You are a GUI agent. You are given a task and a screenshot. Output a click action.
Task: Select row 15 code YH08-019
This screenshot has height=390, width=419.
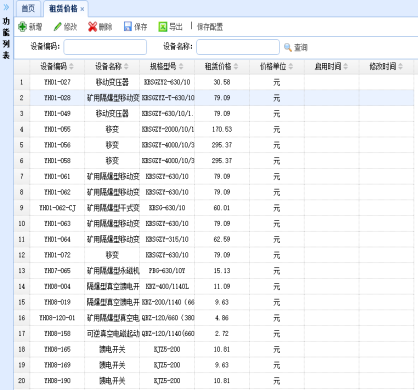pos(57,302)
